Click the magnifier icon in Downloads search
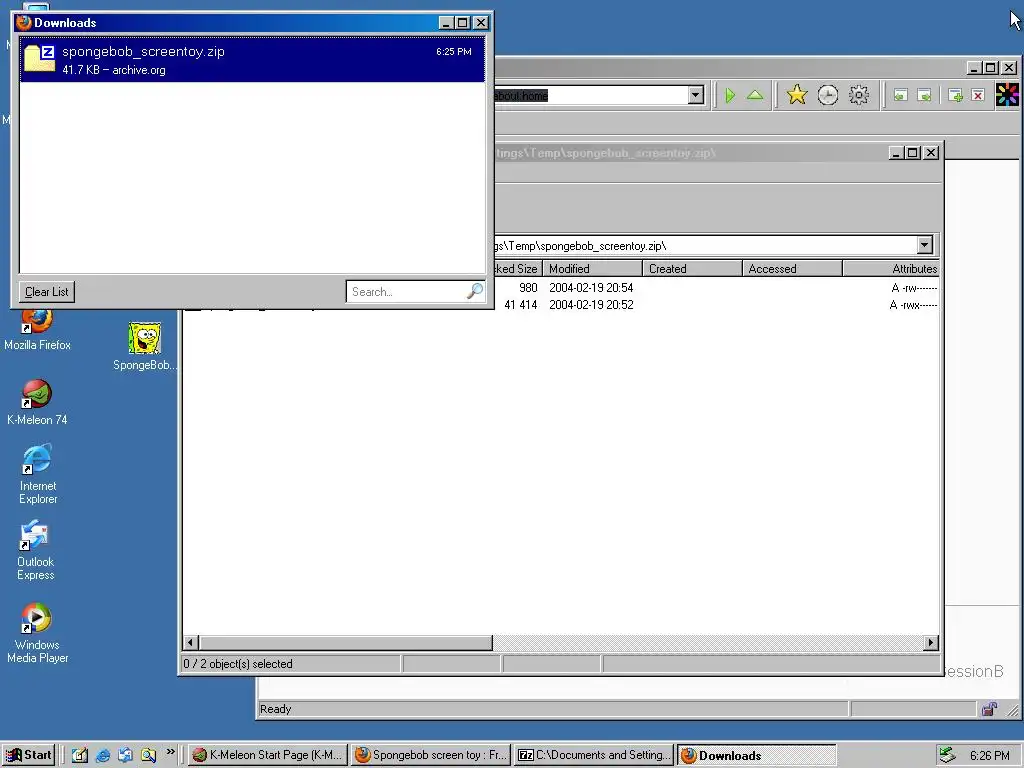The height and width of the screenshot is (768, 1024). (475, 291)
